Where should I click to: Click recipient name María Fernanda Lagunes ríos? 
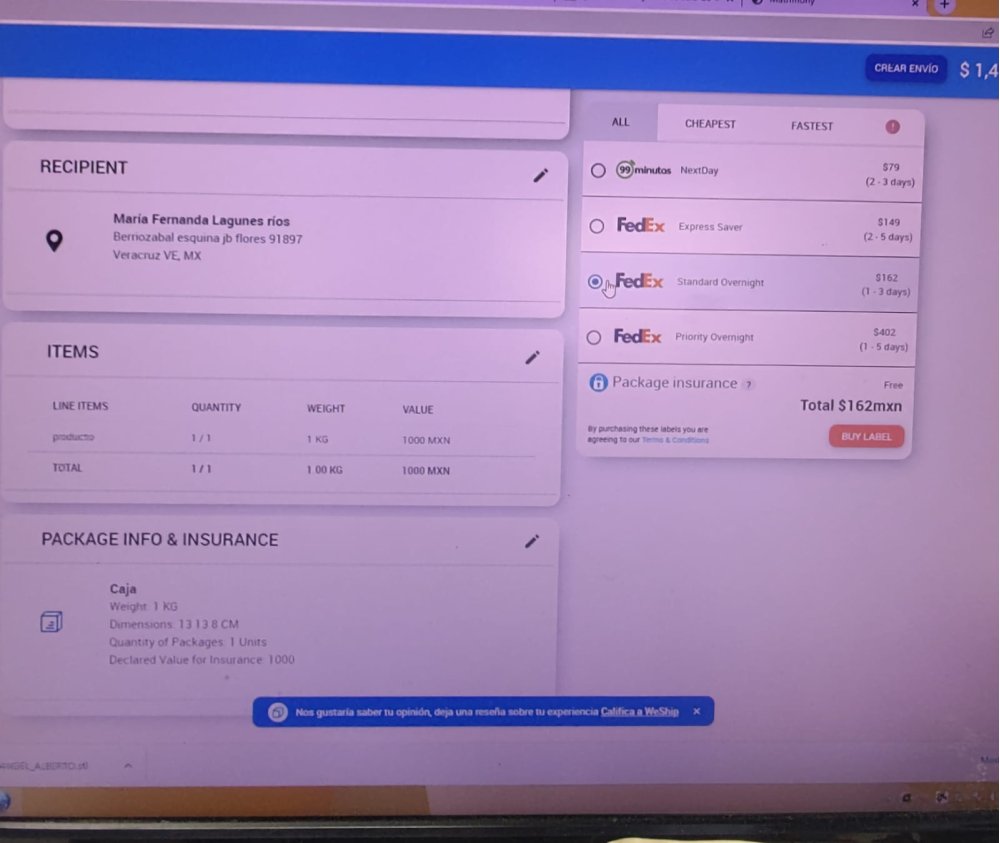(202, 220)
